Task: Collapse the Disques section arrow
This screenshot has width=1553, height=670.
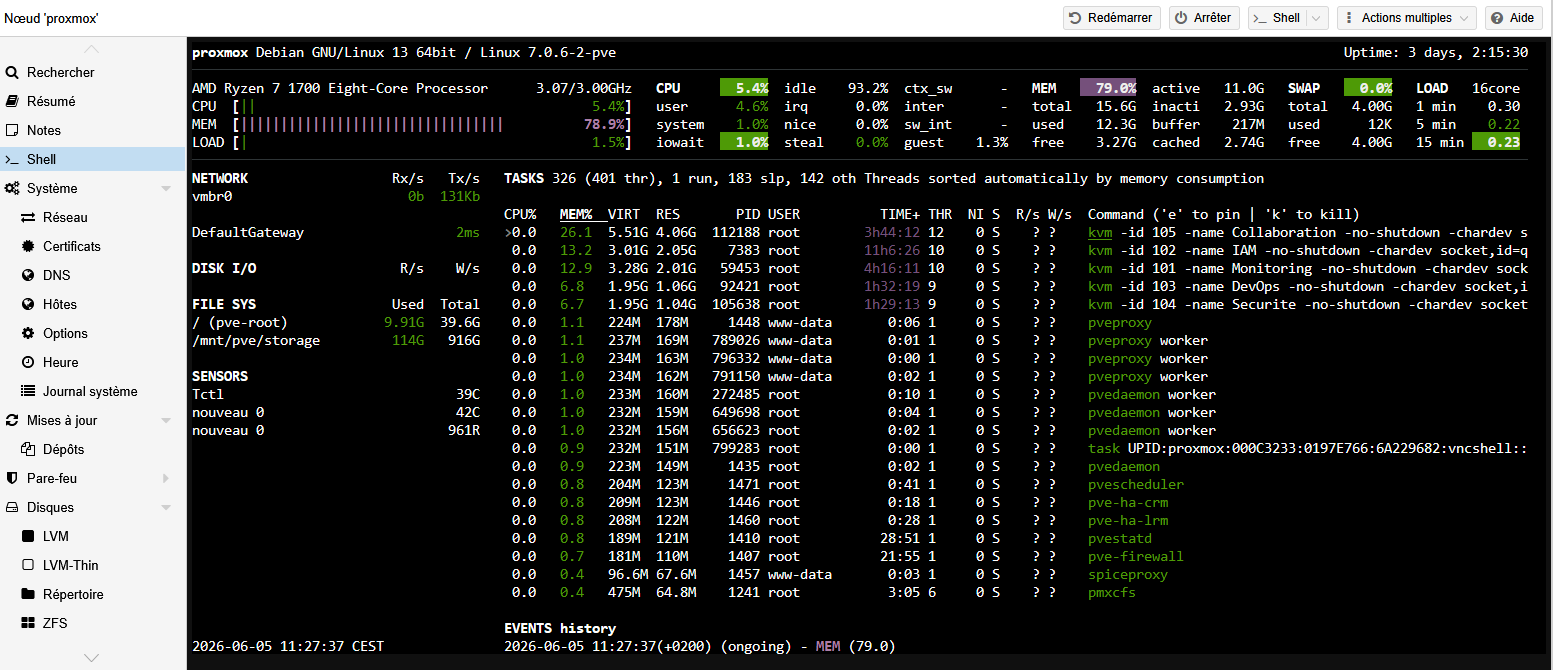Action: [x=166, y=507]
